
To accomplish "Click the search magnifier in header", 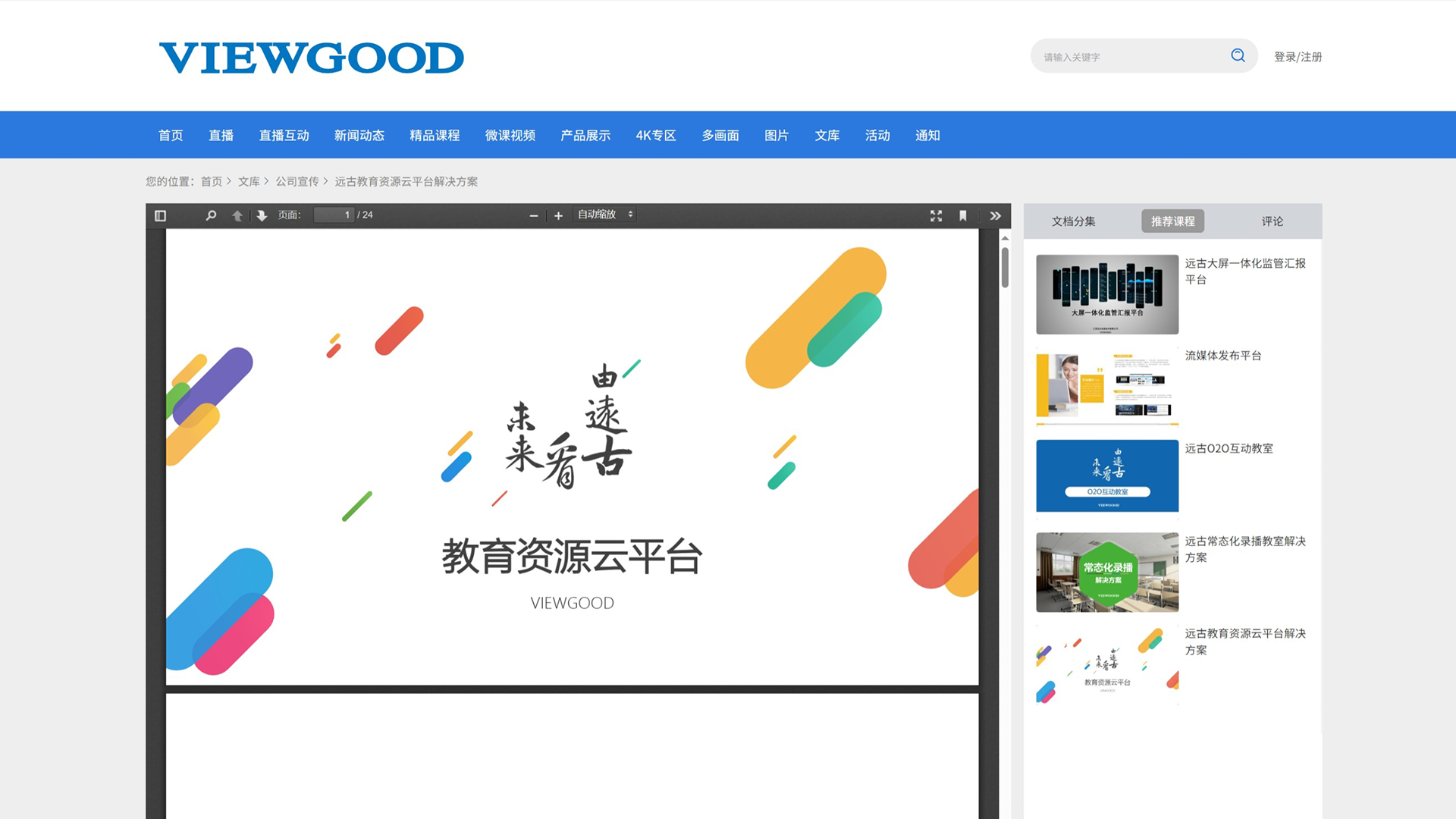I will coord(1238,55).
